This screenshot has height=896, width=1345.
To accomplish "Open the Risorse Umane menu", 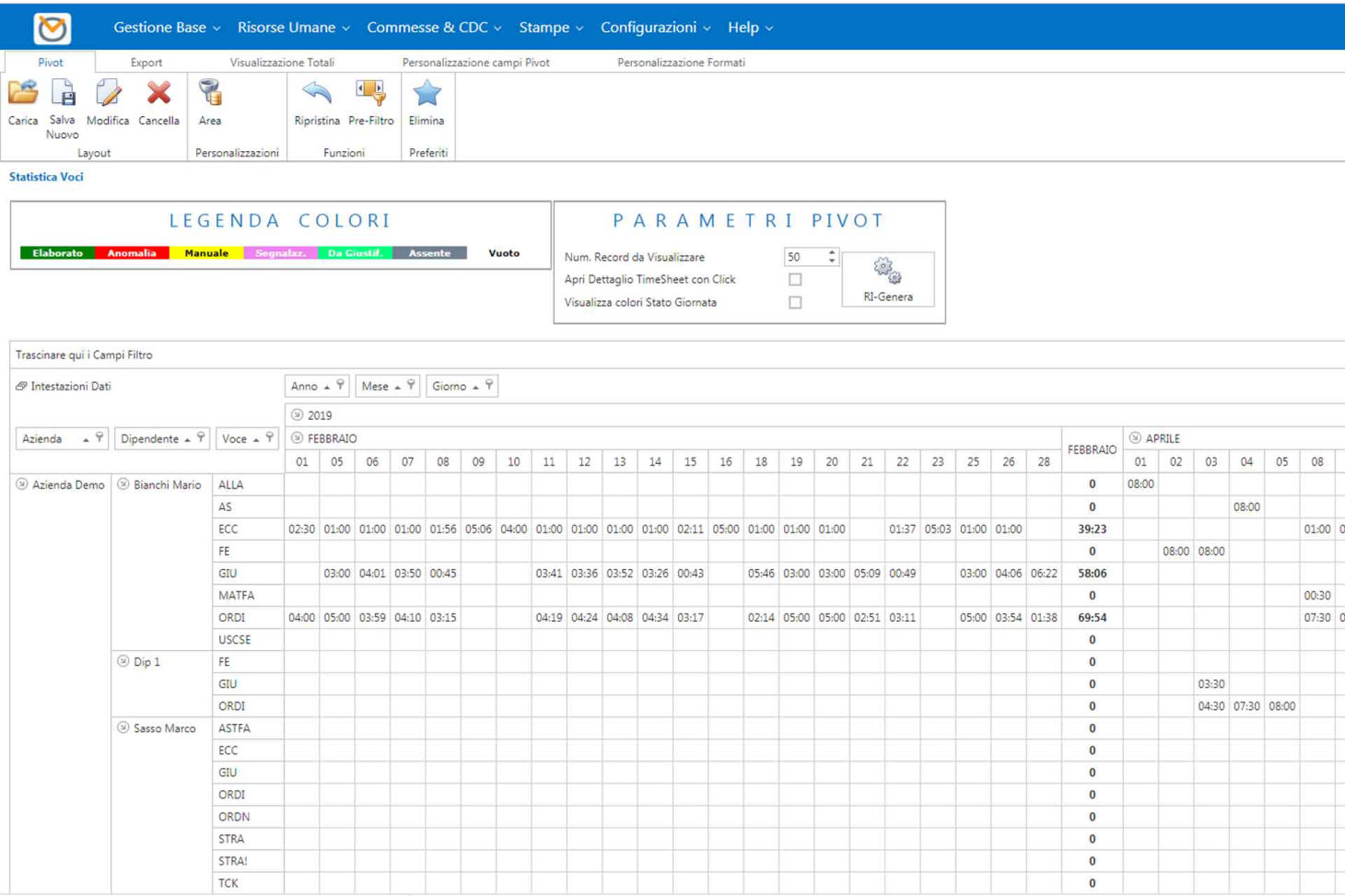I will [x=294, y=28].
